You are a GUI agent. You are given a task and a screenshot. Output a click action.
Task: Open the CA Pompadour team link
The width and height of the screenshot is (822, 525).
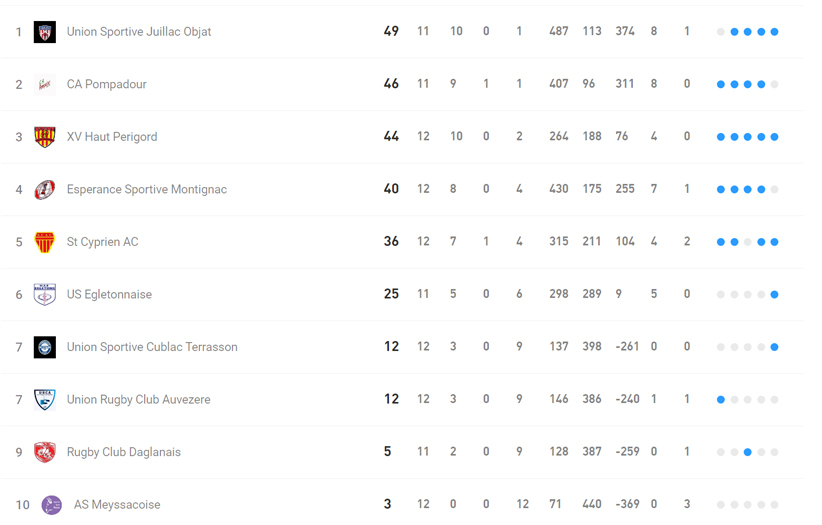[x=106, y=84]
